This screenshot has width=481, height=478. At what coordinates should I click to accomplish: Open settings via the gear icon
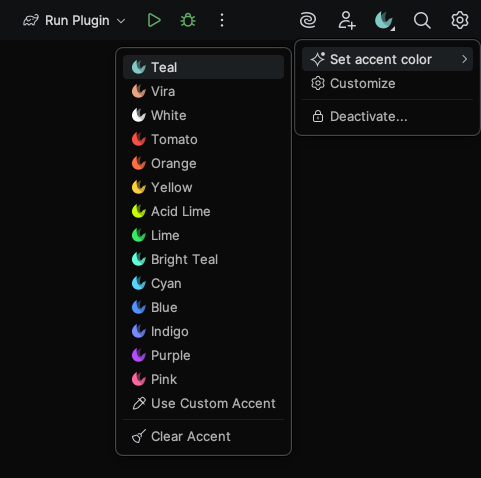click(460, 21)
